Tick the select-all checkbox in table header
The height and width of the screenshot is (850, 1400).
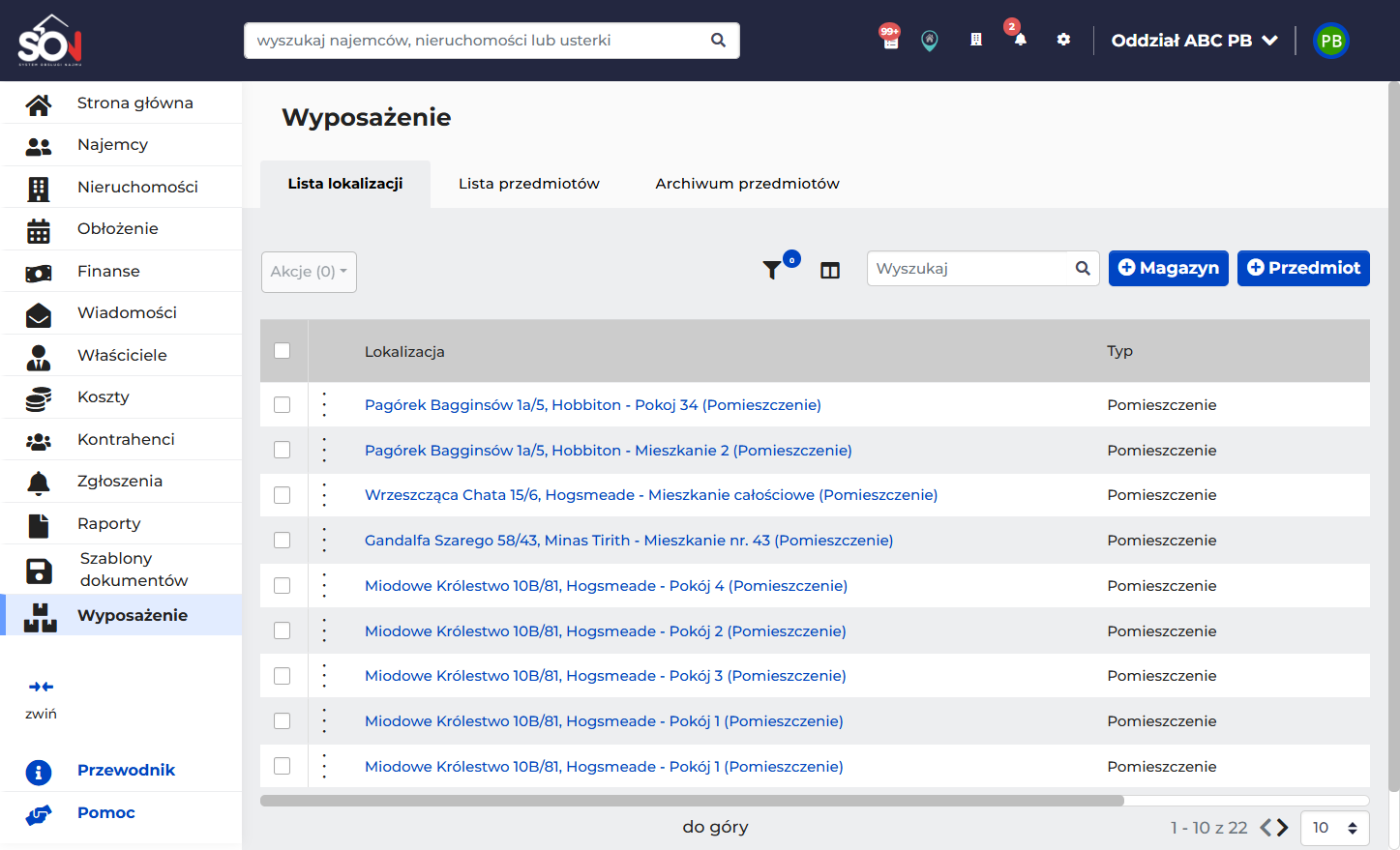tap(283, 351)
